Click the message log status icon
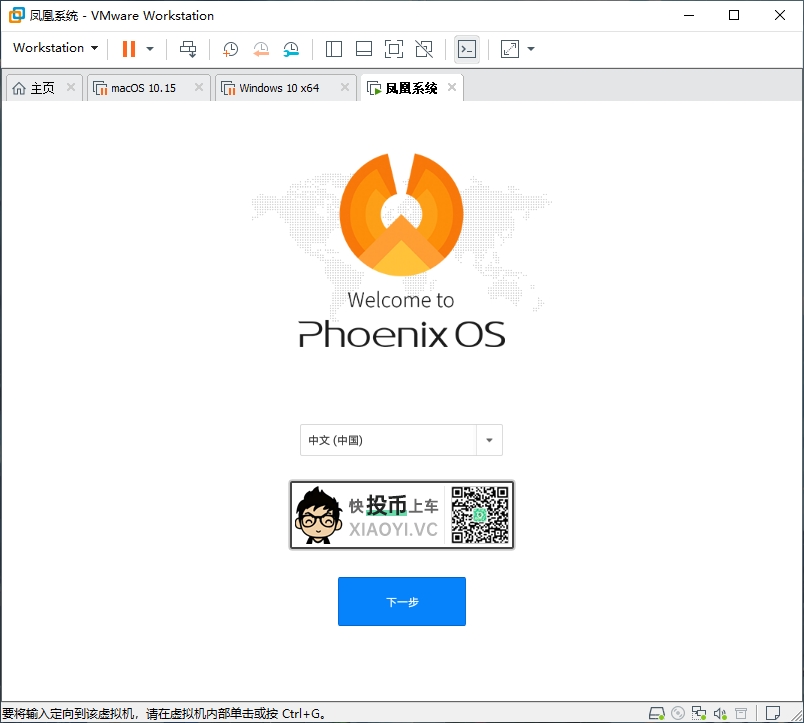The height and width of the screenshot is (723, 804). click(773, 713)
